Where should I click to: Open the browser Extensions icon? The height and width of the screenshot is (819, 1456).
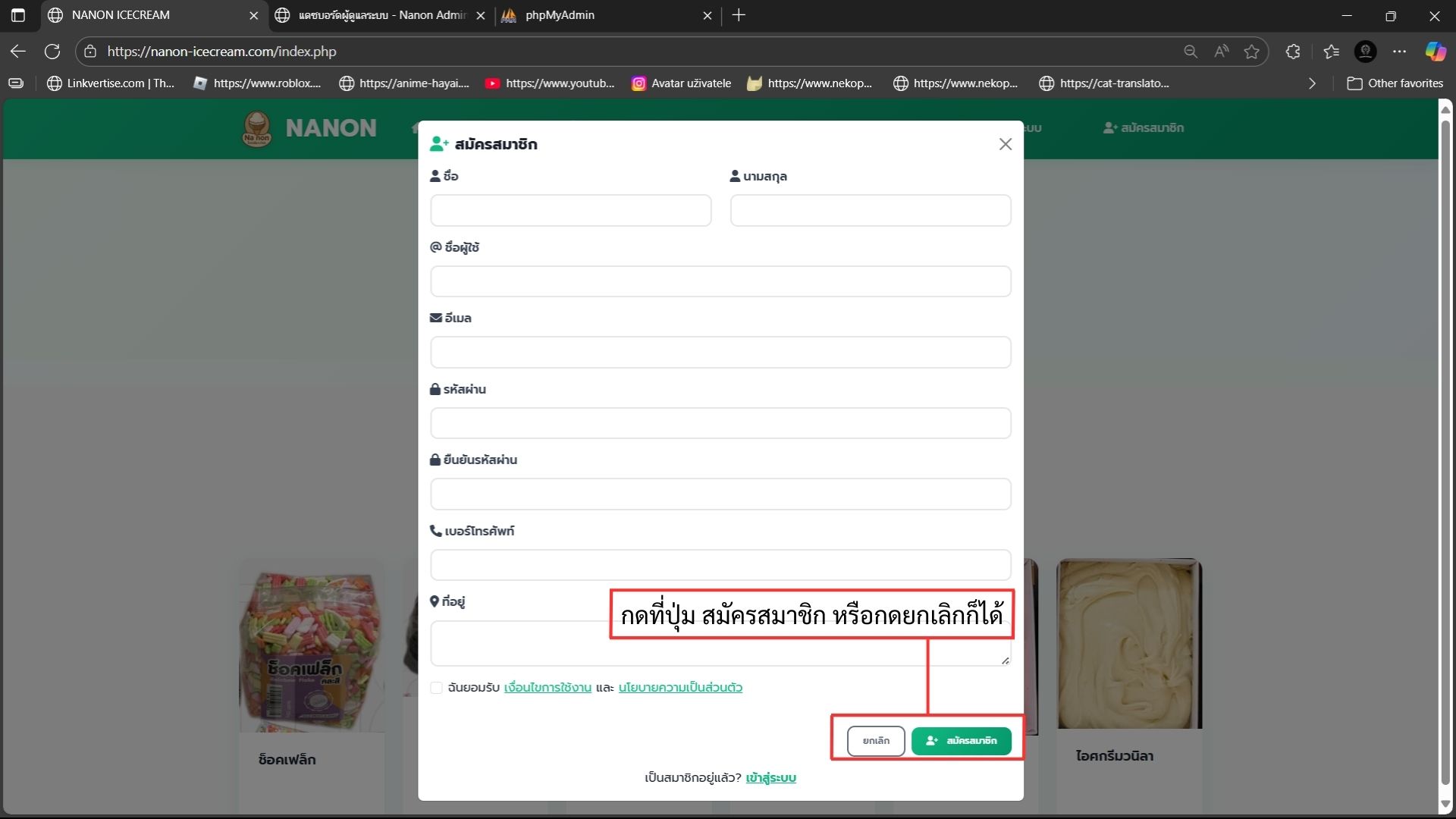pyautogui.click(x=1292, y=51)
